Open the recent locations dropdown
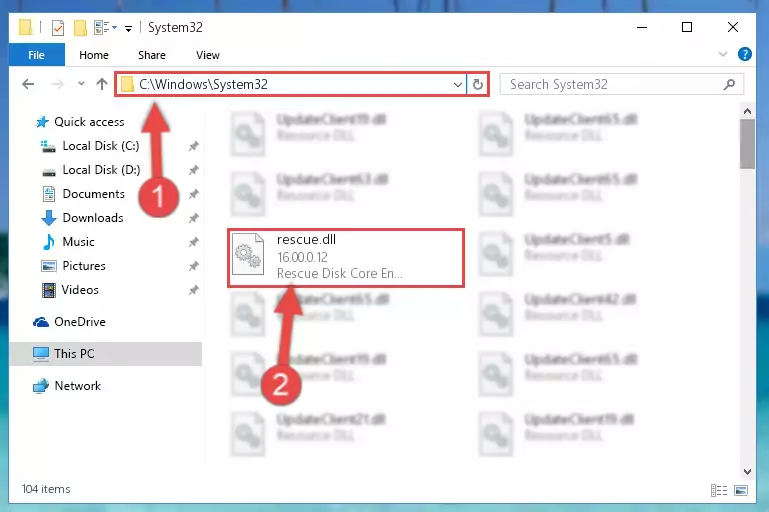The image size is (769, 512). [x=81, y=84]
